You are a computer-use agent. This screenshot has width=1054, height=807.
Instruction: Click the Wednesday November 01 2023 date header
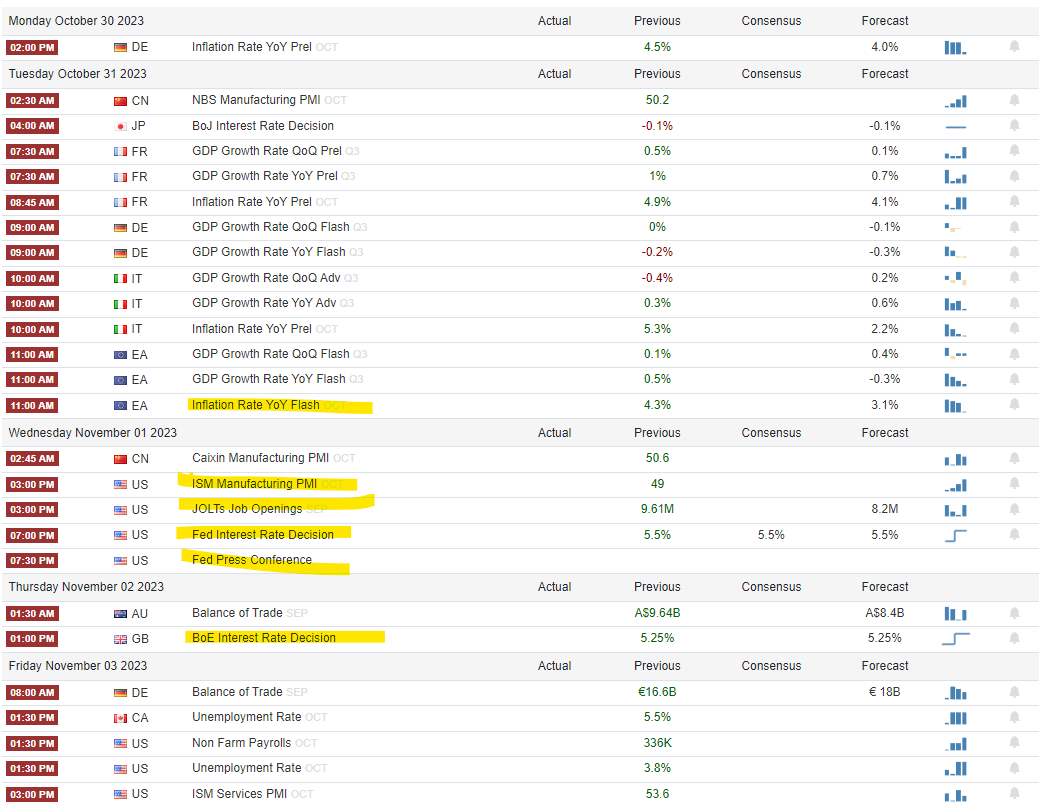(93, 433)
